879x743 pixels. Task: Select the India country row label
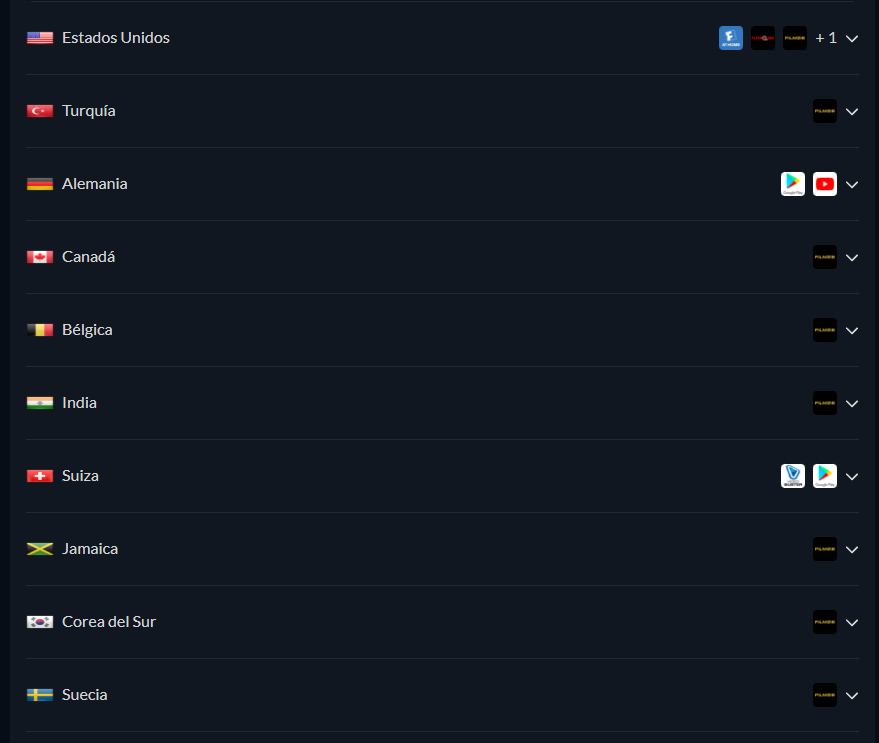79,403
